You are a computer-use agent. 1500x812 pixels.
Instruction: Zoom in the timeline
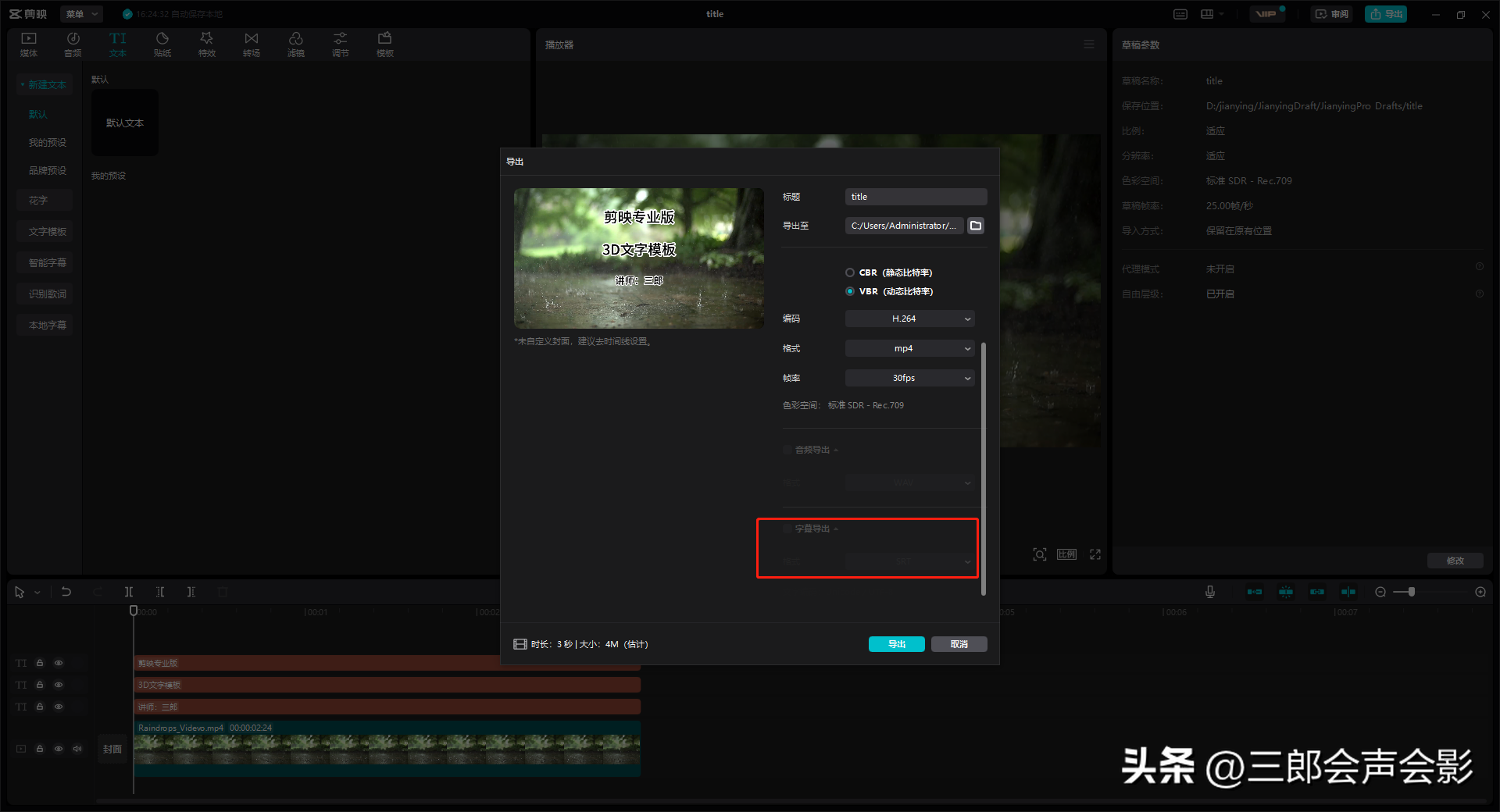[x=1480, y=592]
